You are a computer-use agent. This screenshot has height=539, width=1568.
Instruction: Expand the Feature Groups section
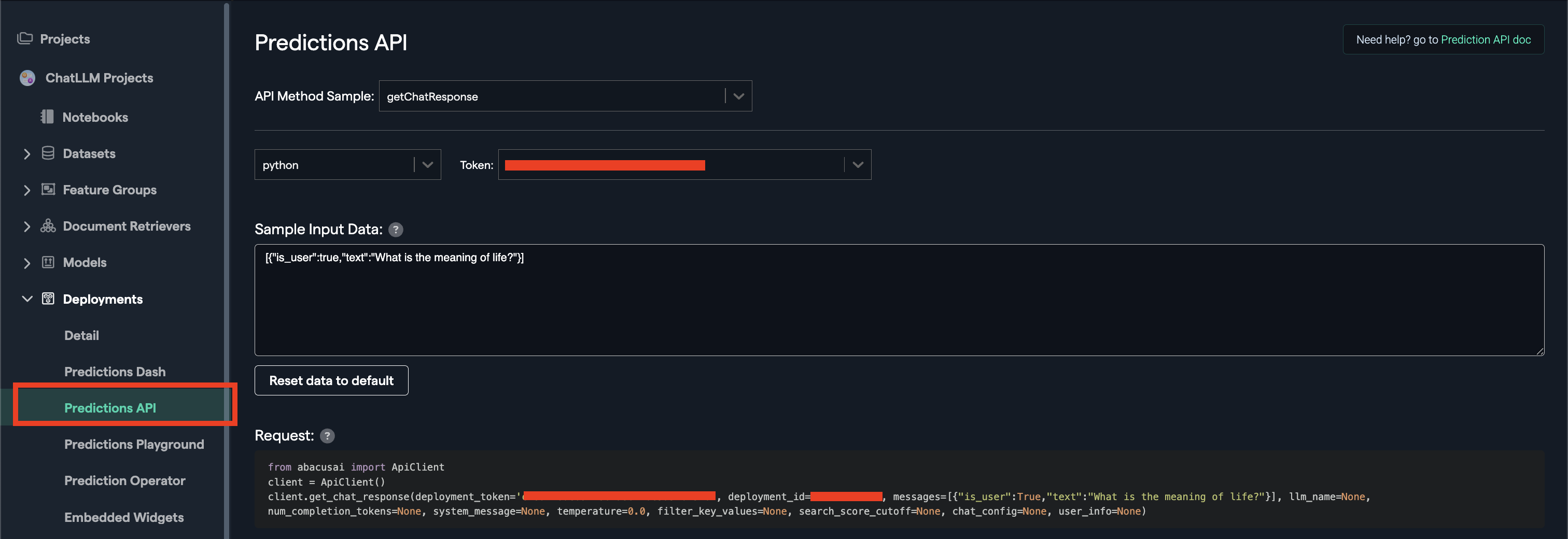[27, 190]
